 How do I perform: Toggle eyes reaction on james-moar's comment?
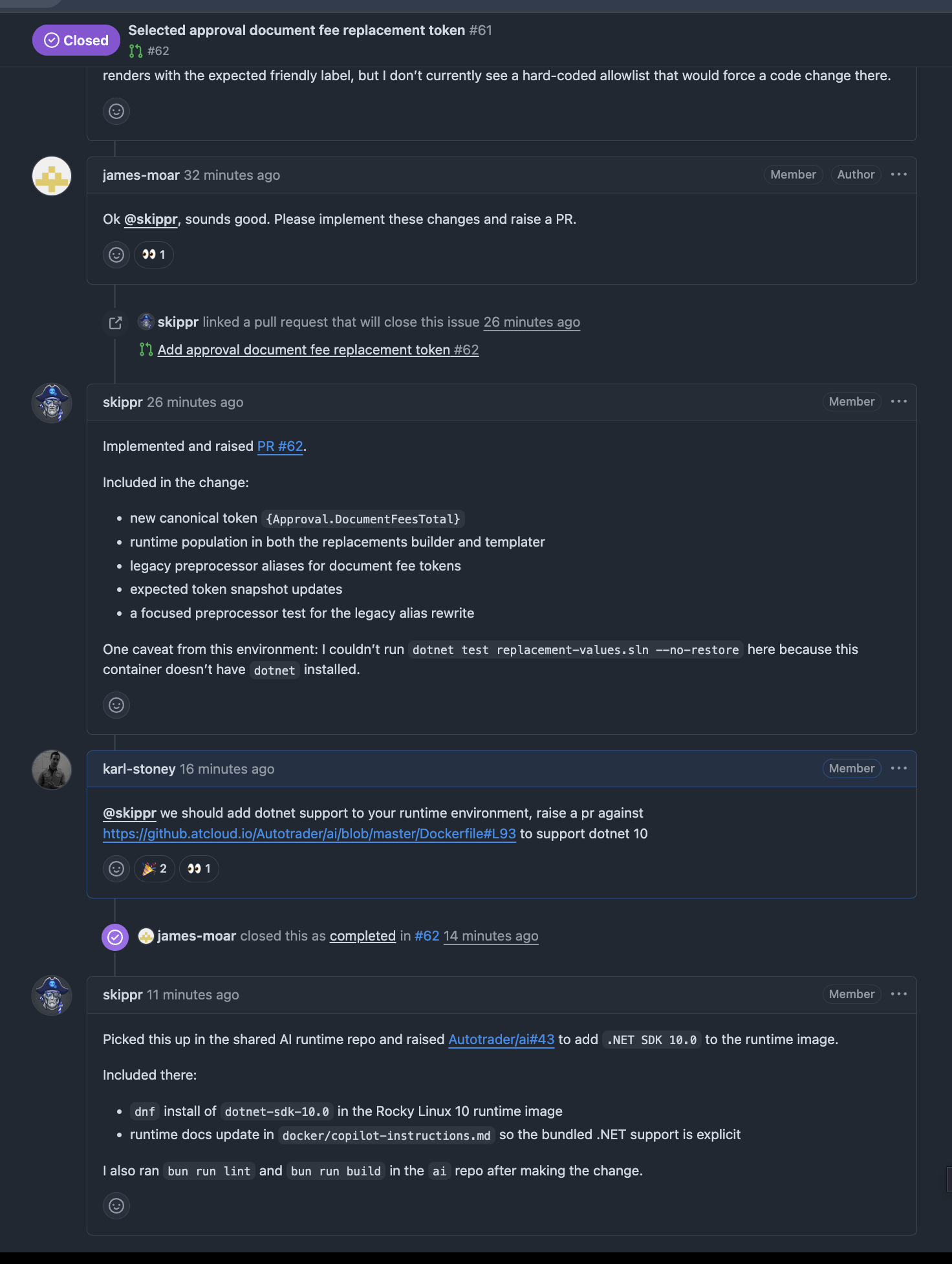(x=154, y=255)
